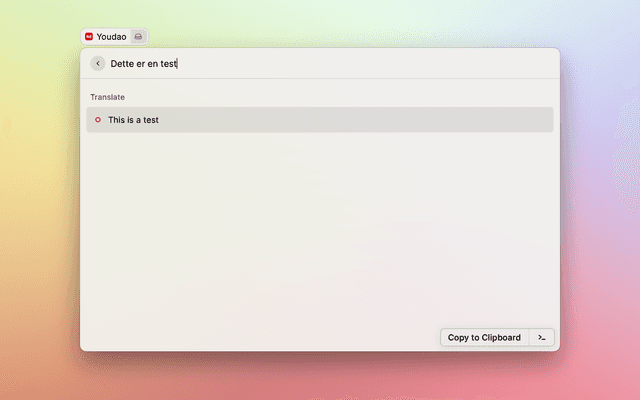This screenshot has width=640, height=400.
Task: Click desktop wallpaper right of the window
Action: 600,200
